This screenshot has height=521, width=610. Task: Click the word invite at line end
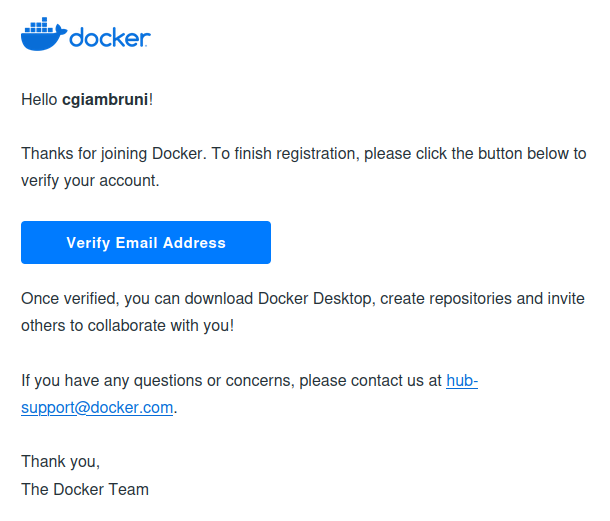click(566, 299)
